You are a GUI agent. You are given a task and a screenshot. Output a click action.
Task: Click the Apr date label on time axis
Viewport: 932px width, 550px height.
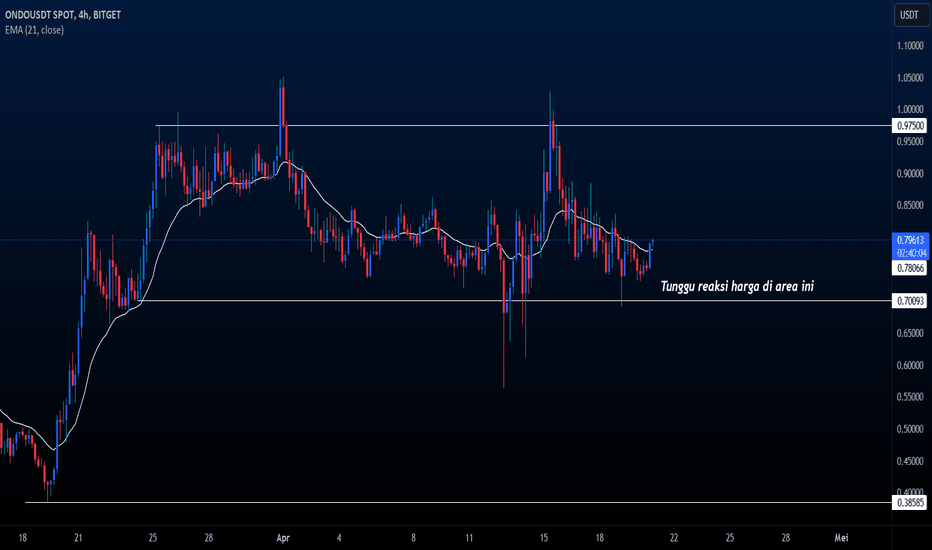click(x=283, y=538)
